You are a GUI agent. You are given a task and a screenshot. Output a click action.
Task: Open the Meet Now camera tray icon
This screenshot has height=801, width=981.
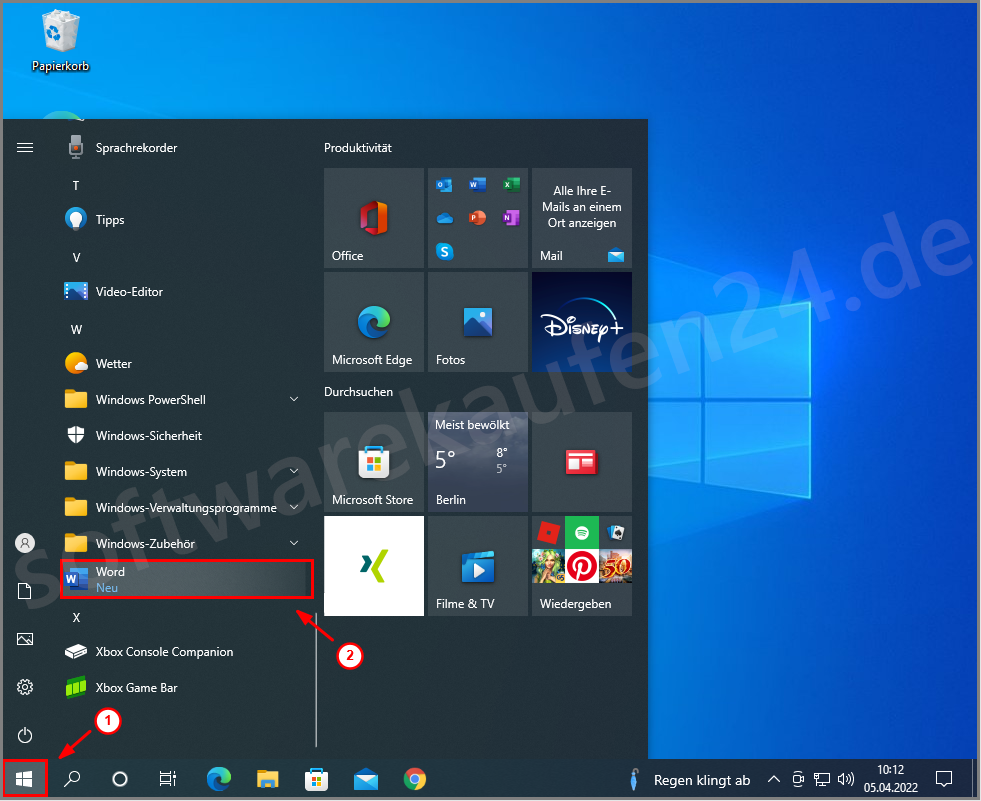tap(798, 779)
